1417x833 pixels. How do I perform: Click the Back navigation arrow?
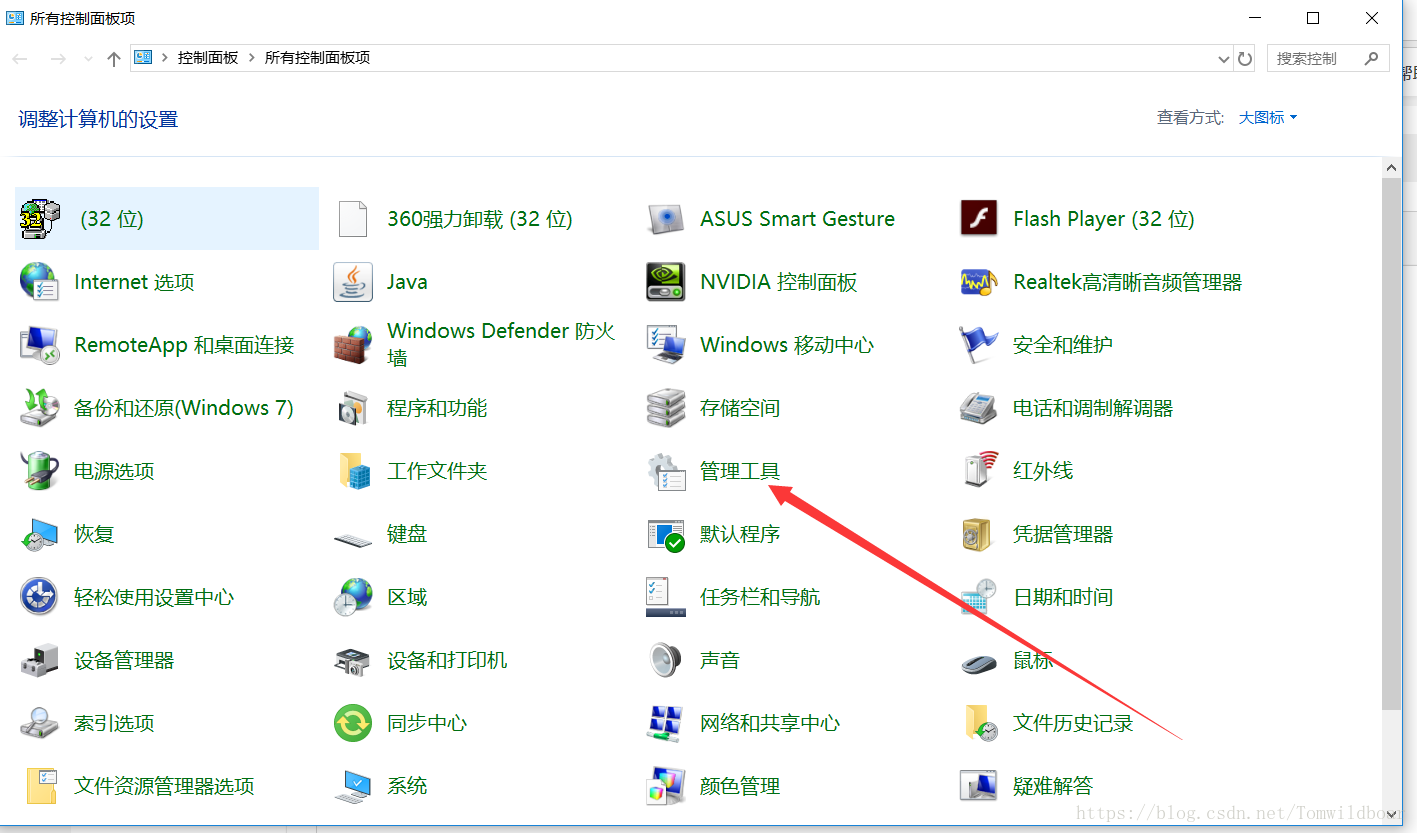20,59
